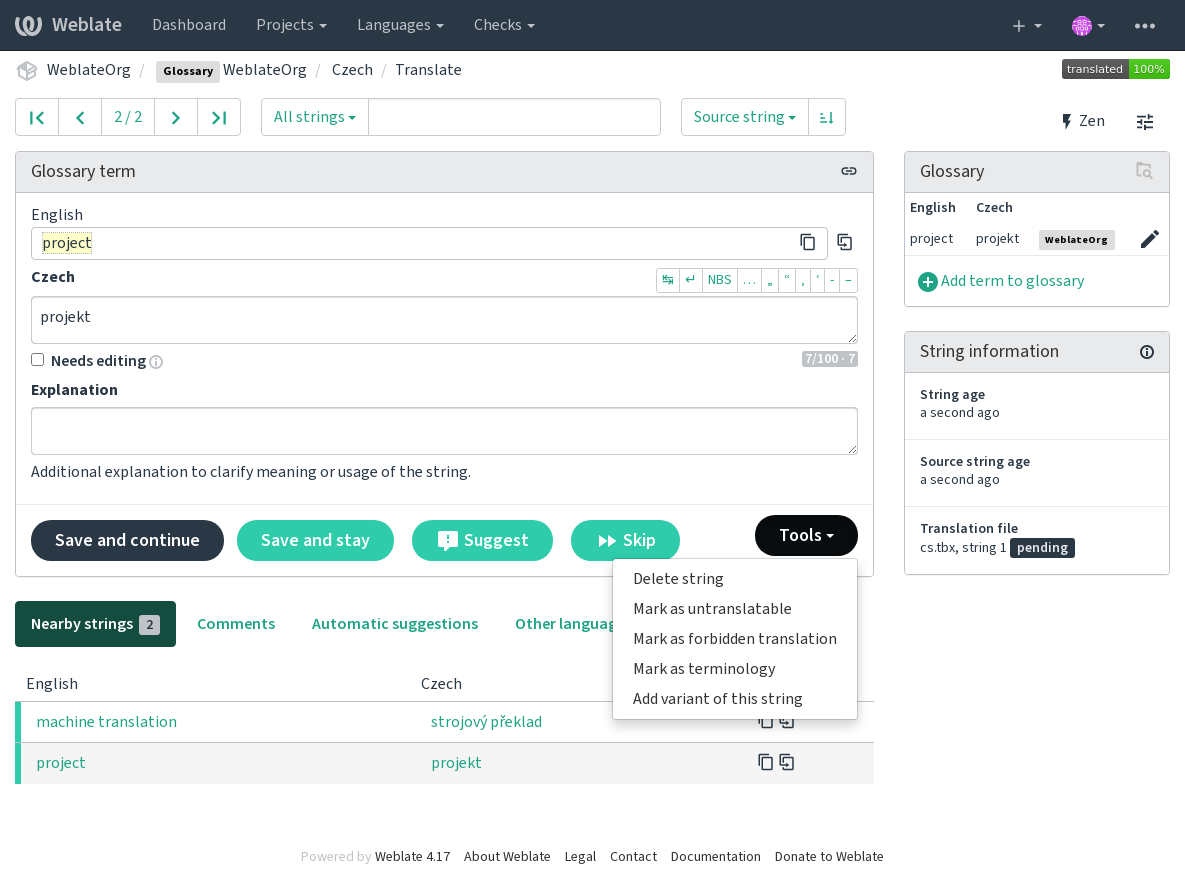The height and width of the screenshot is (895, 1185).
Task: Click WeblateOrg badge in Glossary panel
Action: coord(1076,240)
